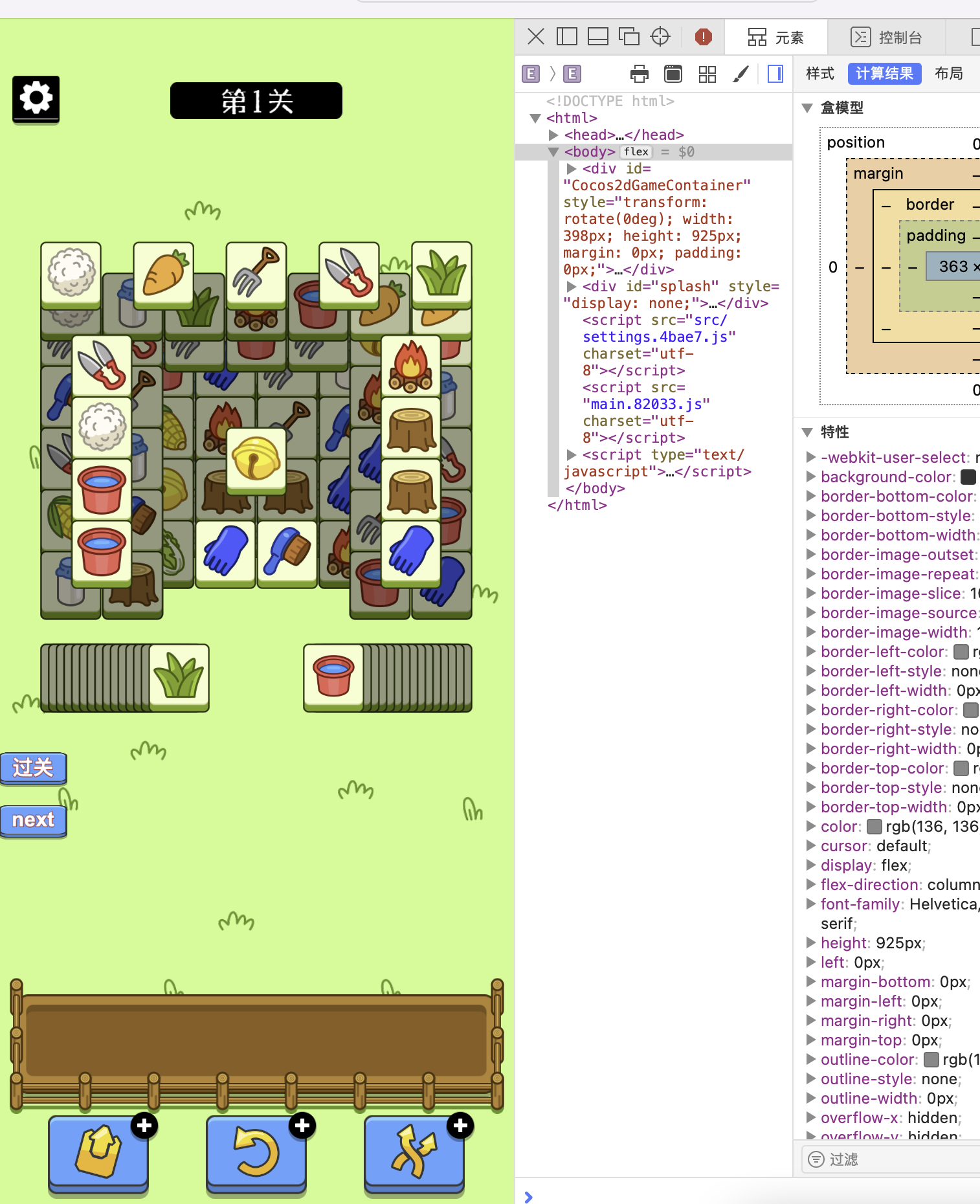Click the 363 content size box
Screen dimensions: 980x1204
click(x=953, y=267)
